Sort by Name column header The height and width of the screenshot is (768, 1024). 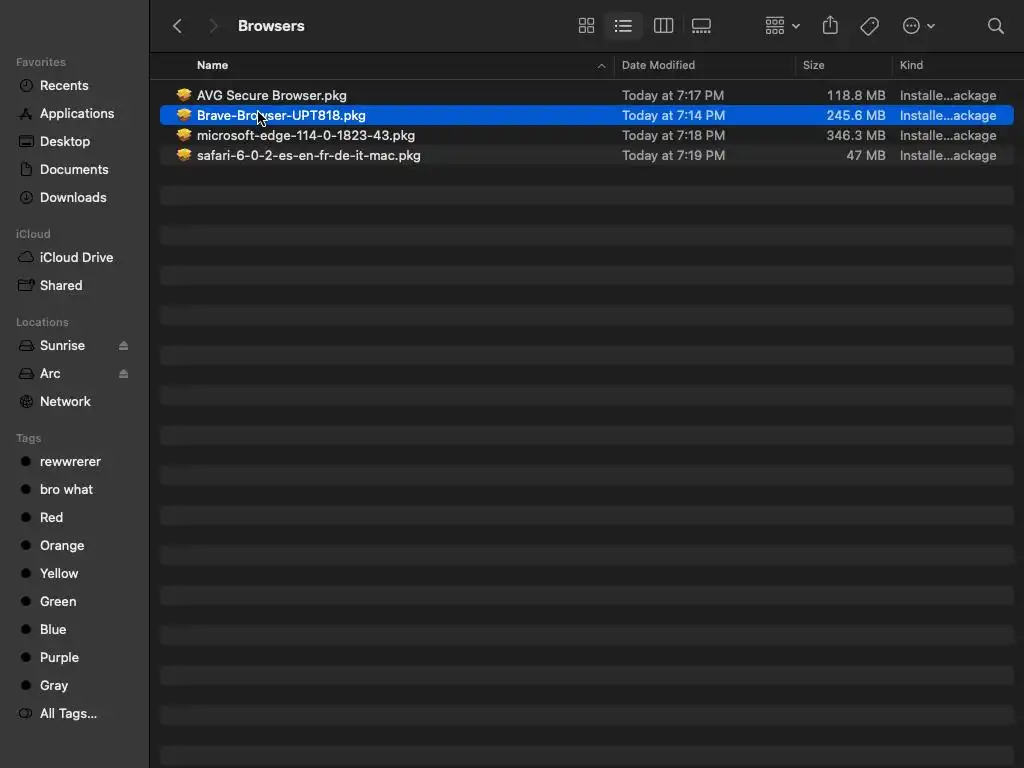tap(212, 65)
